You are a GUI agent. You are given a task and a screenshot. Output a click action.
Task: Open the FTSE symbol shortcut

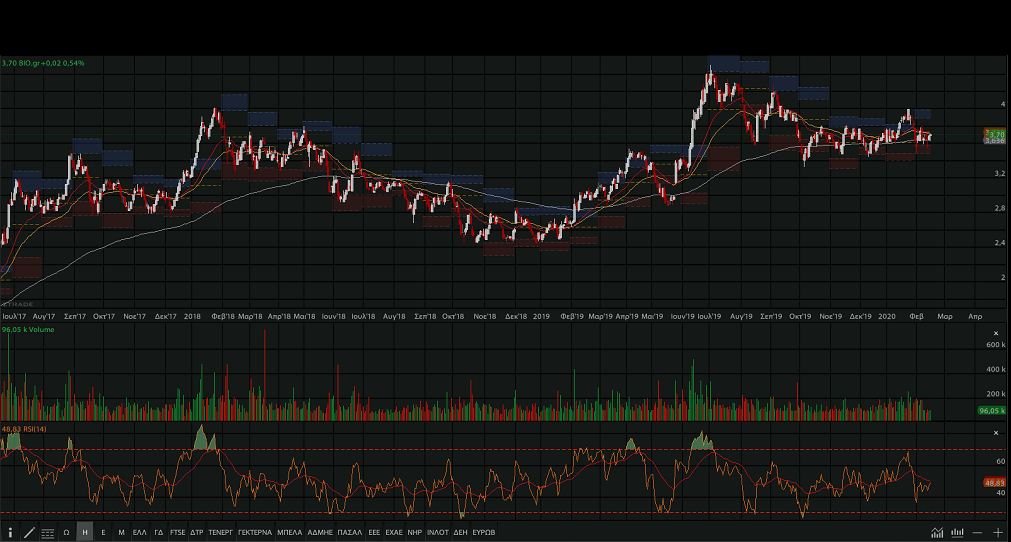click(178, 533)
